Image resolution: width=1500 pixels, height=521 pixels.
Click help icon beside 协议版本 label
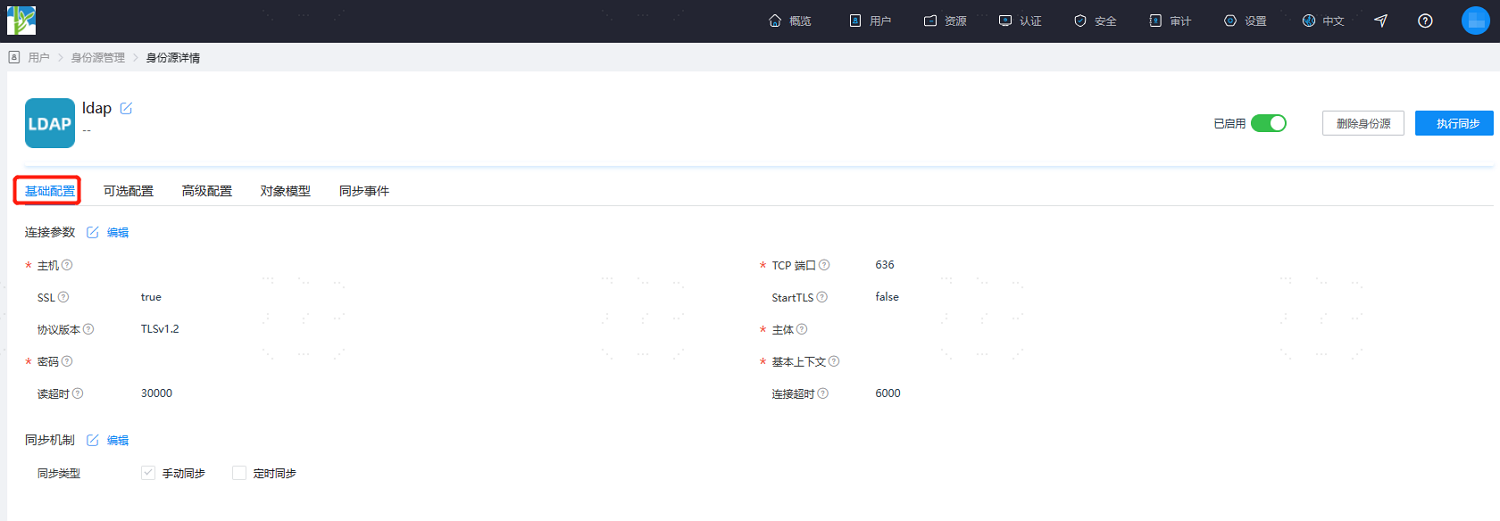click(x=88, y=329)
